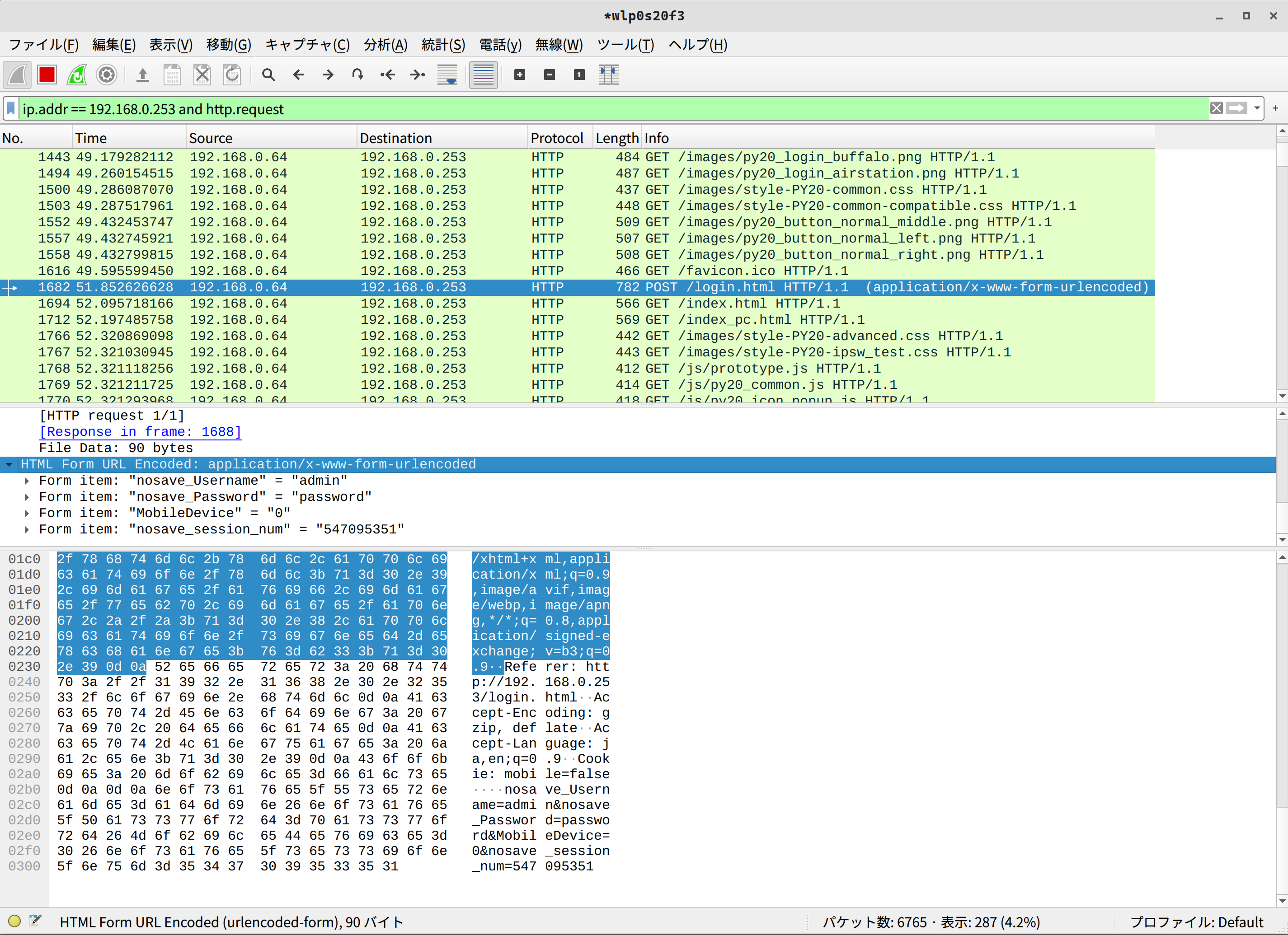Jump to the first packet
1288x935 pixels.
coord(388,75)
